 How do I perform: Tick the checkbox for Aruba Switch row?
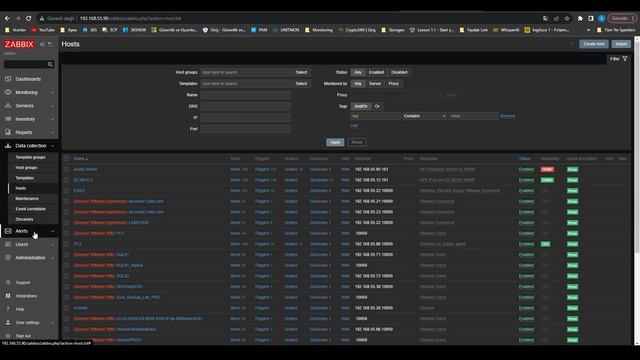point(67,169)
